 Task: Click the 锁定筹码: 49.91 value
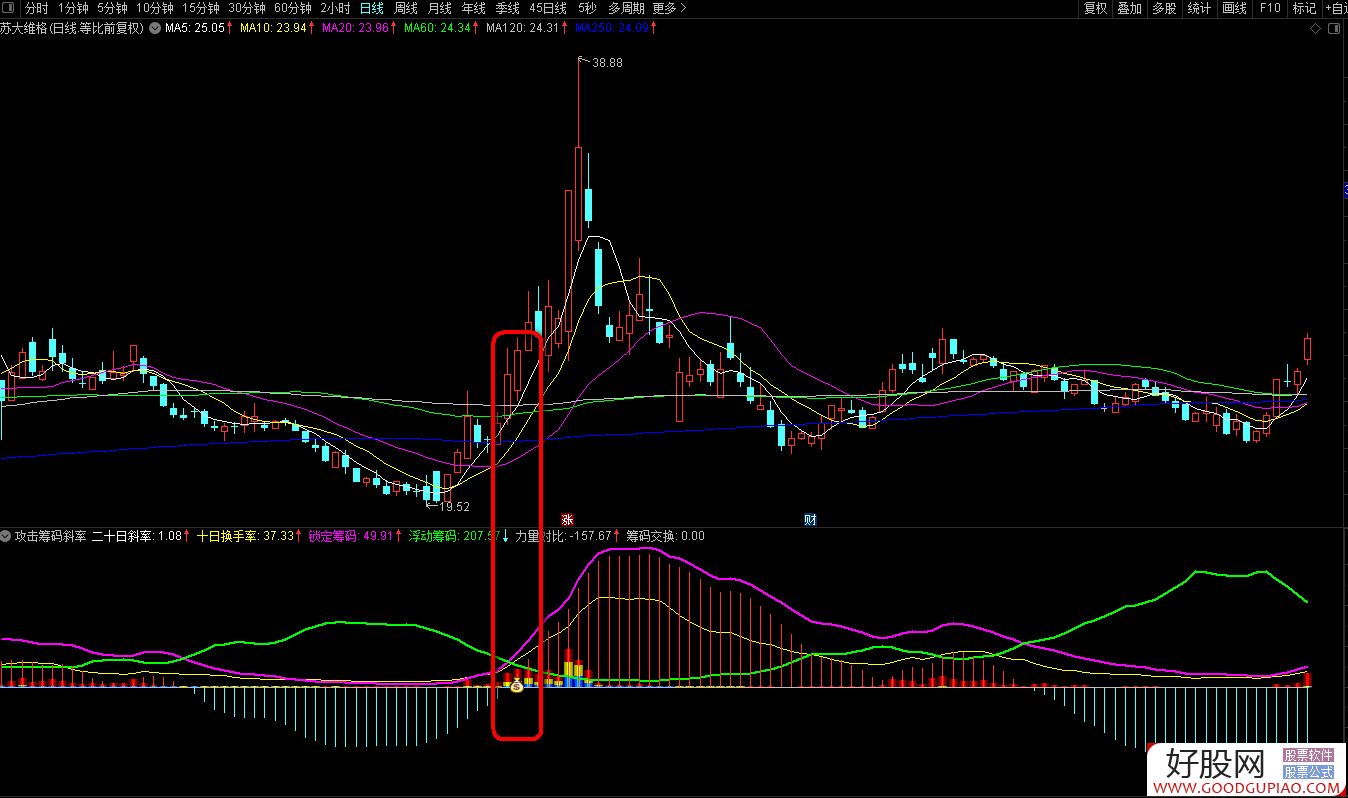coord(350,536)
